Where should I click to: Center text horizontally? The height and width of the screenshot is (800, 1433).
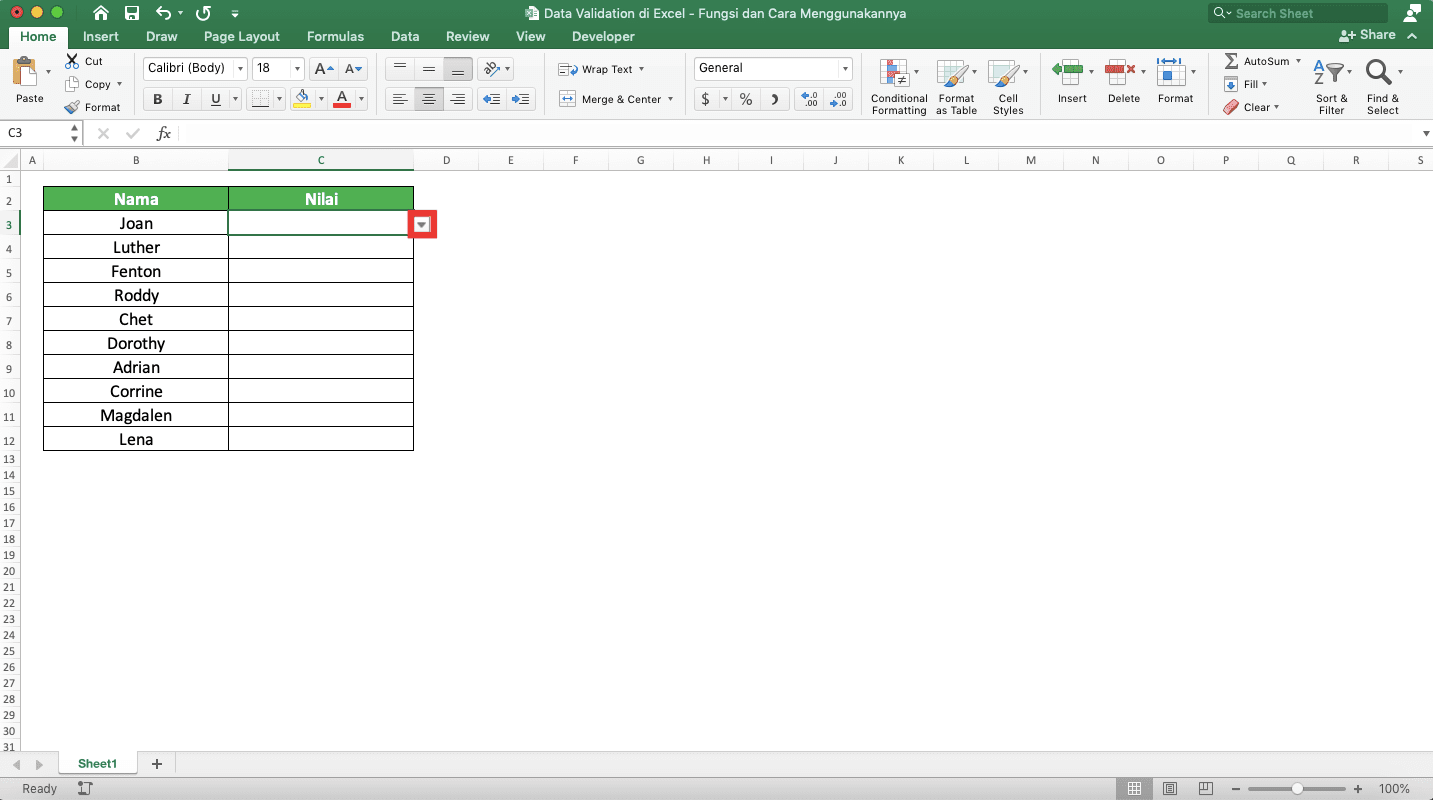tap(429, 99)
